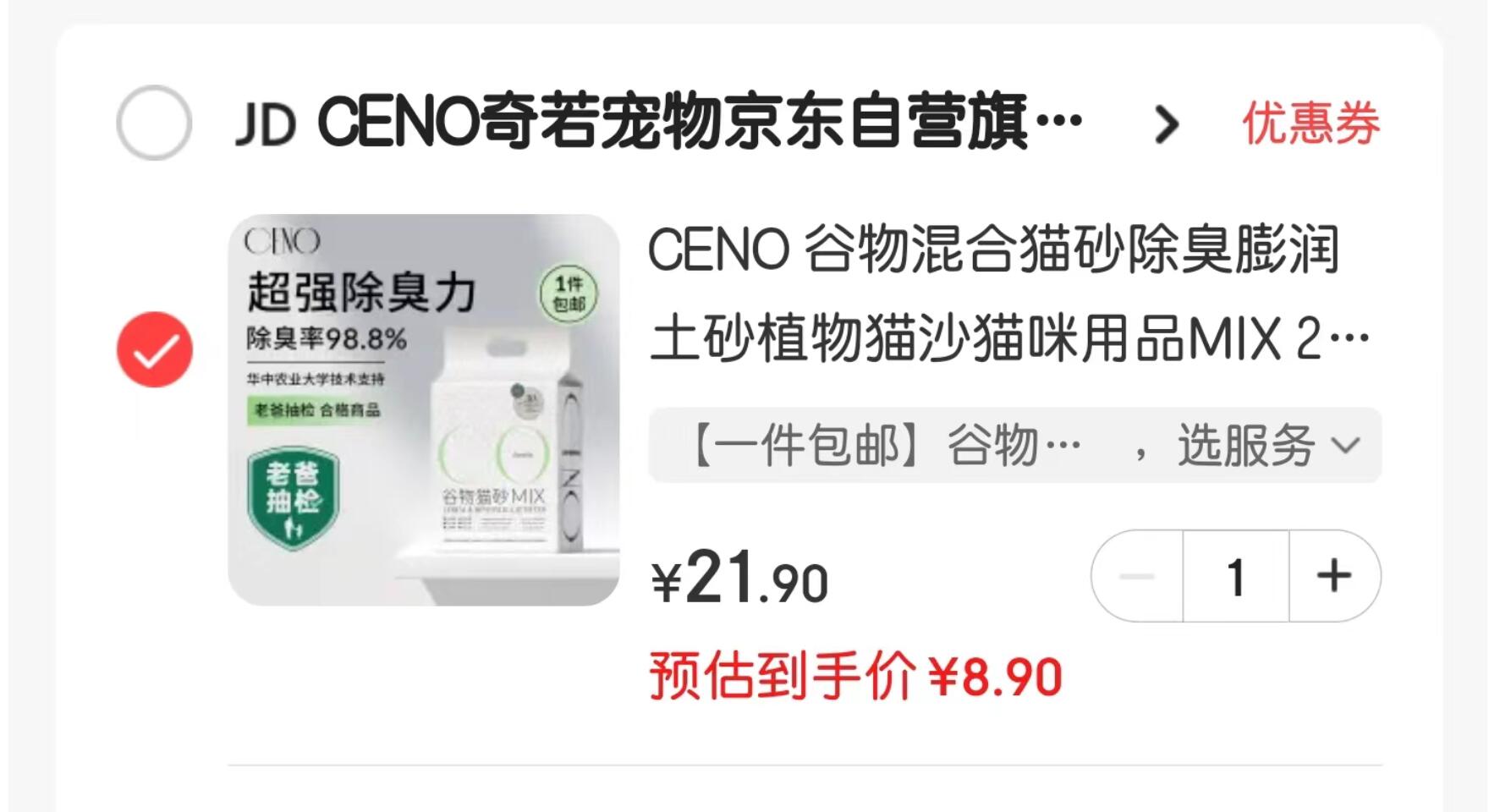Select the CENO store checkbox circle

tap(154, 123)
